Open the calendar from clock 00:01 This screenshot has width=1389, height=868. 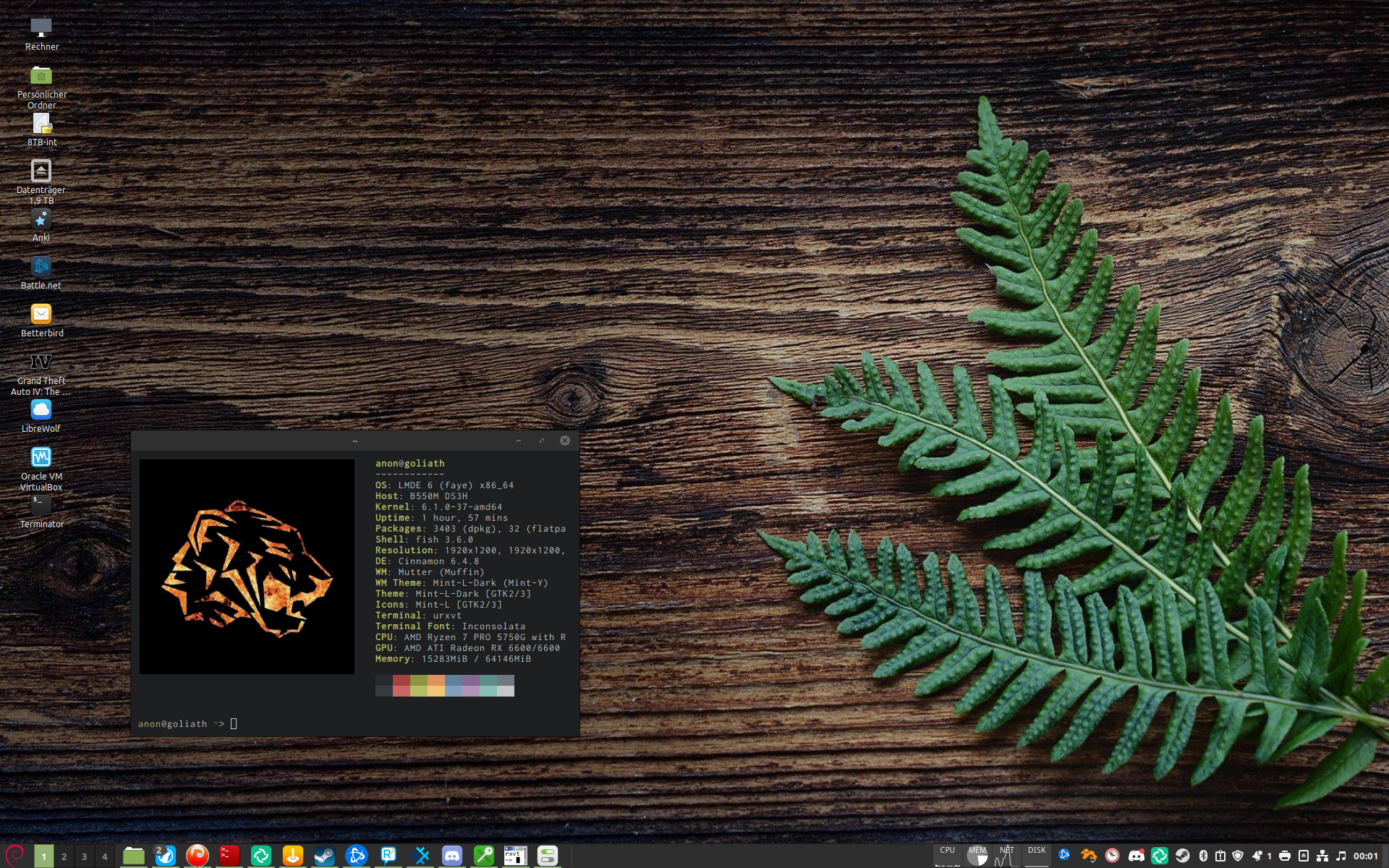pos(1366,856)
